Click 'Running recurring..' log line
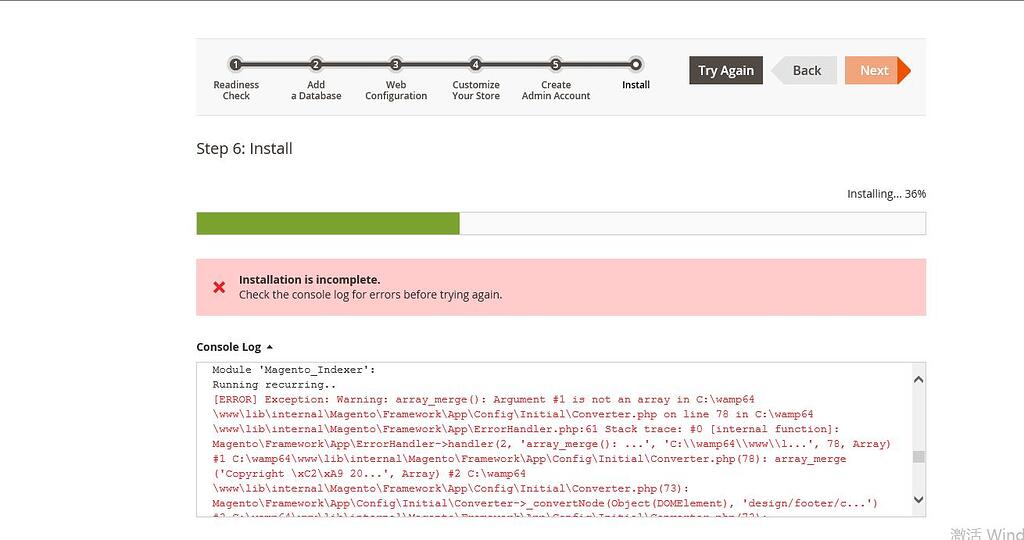The image size is (1024, 540). pyautogui.click(x=274, y=385)
